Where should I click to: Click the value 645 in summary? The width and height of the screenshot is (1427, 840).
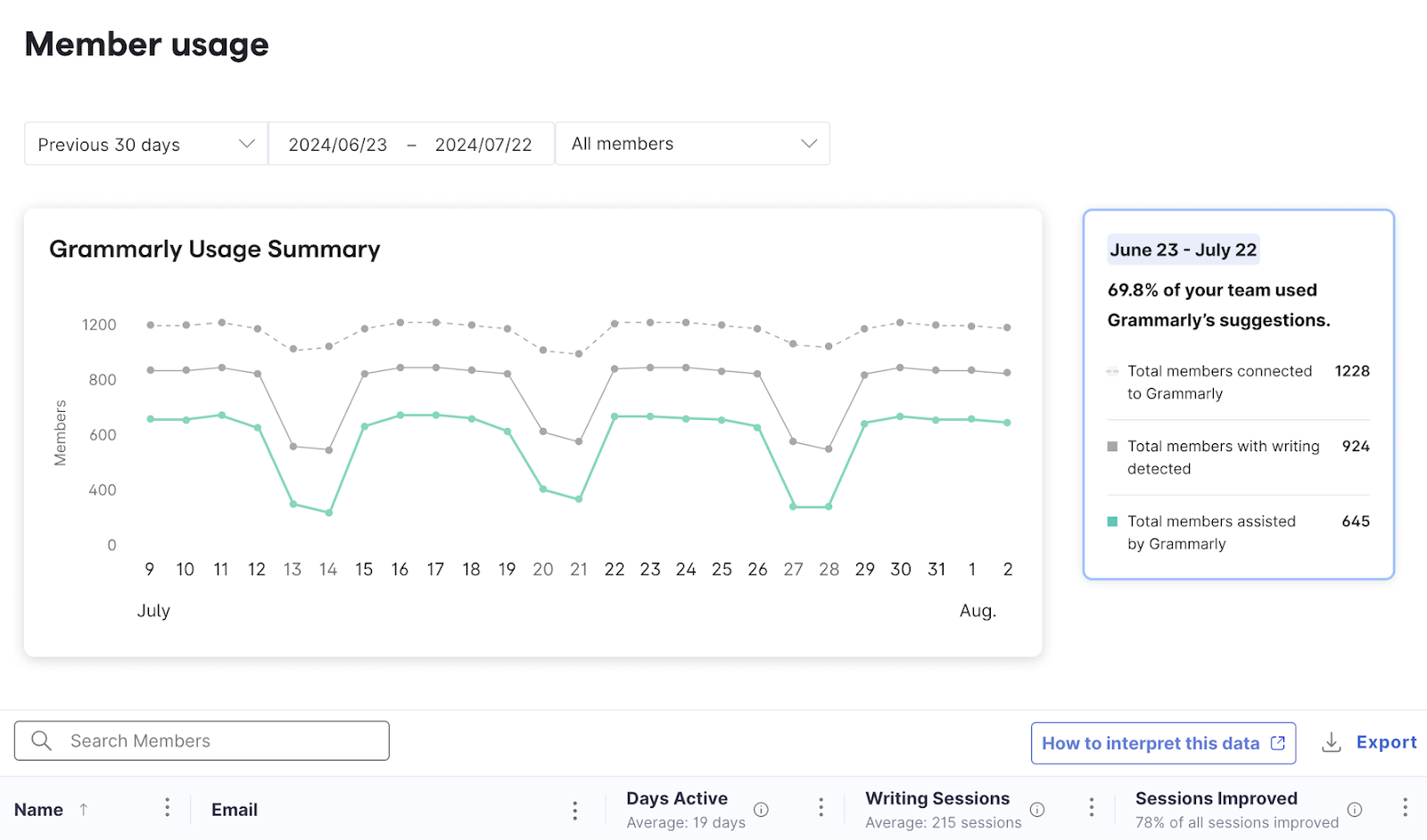click(x=1356, y=522)
